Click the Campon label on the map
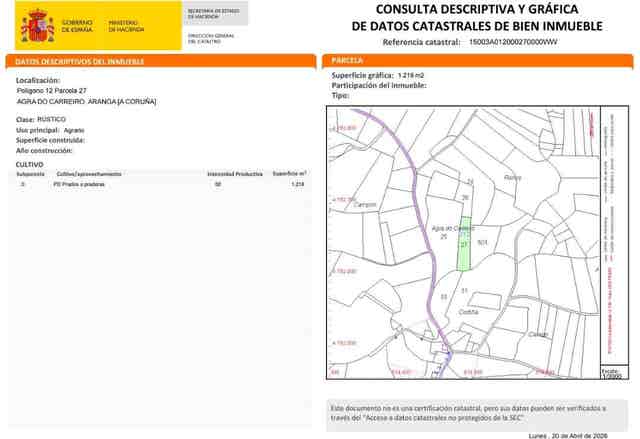Image resolution: width=640 pixels, height=439 pixels. point(365,205)
